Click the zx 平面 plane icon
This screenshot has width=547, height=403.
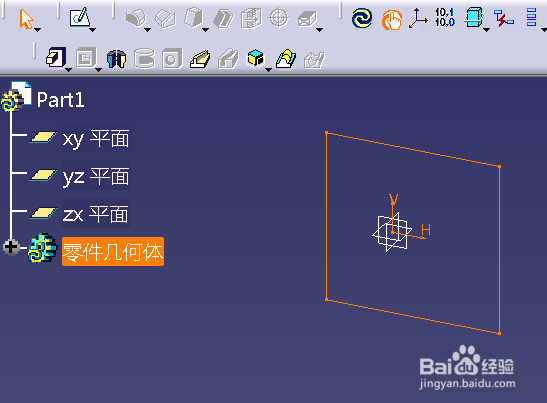(43, 212)
